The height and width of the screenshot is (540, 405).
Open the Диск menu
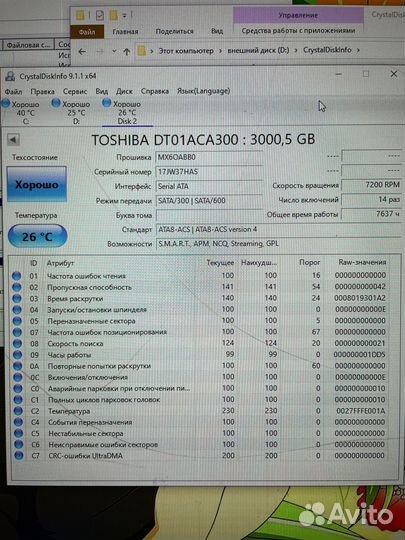pos(124,91)
